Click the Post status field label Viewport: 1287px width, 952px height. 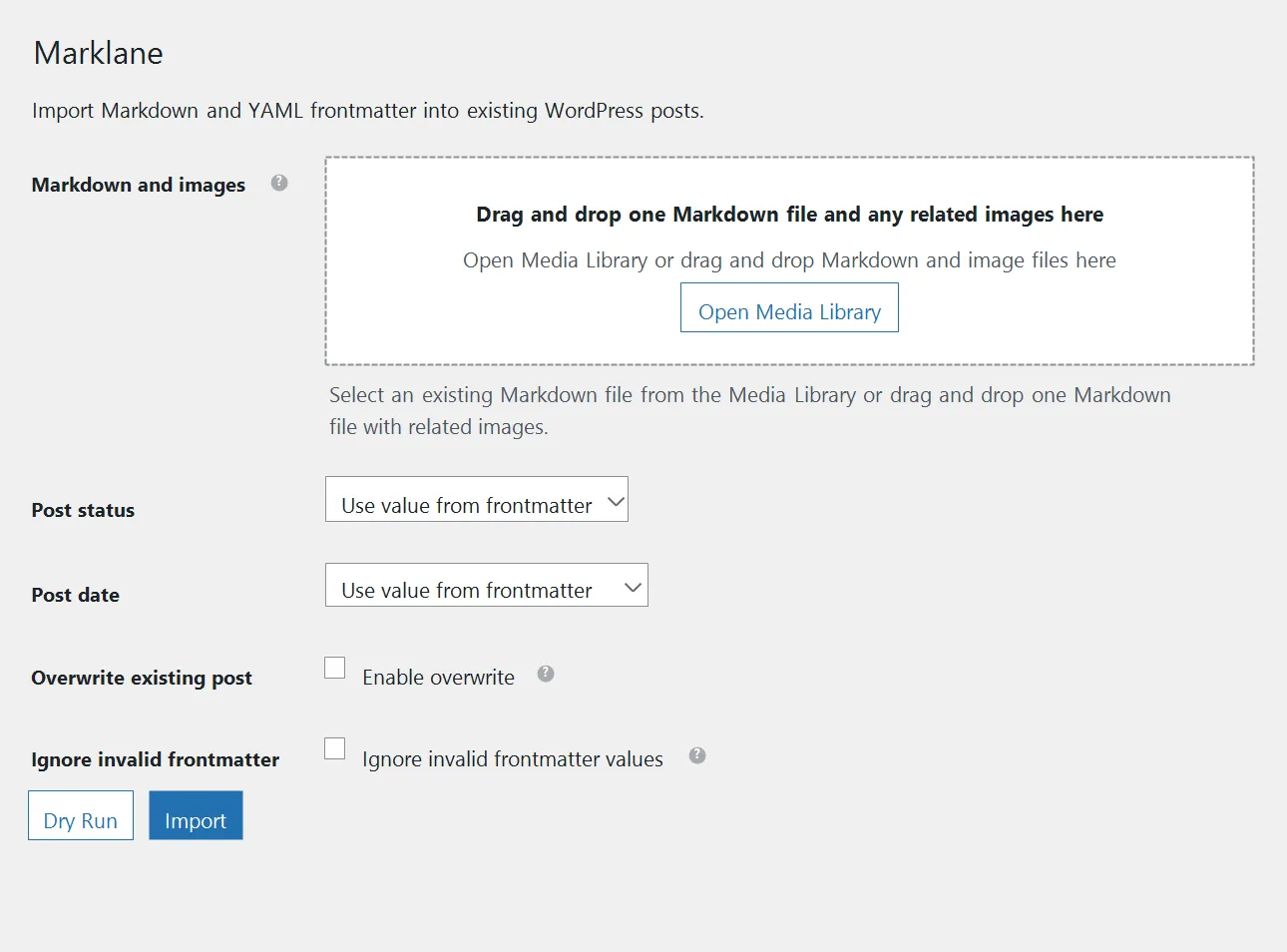click(83, 510)
